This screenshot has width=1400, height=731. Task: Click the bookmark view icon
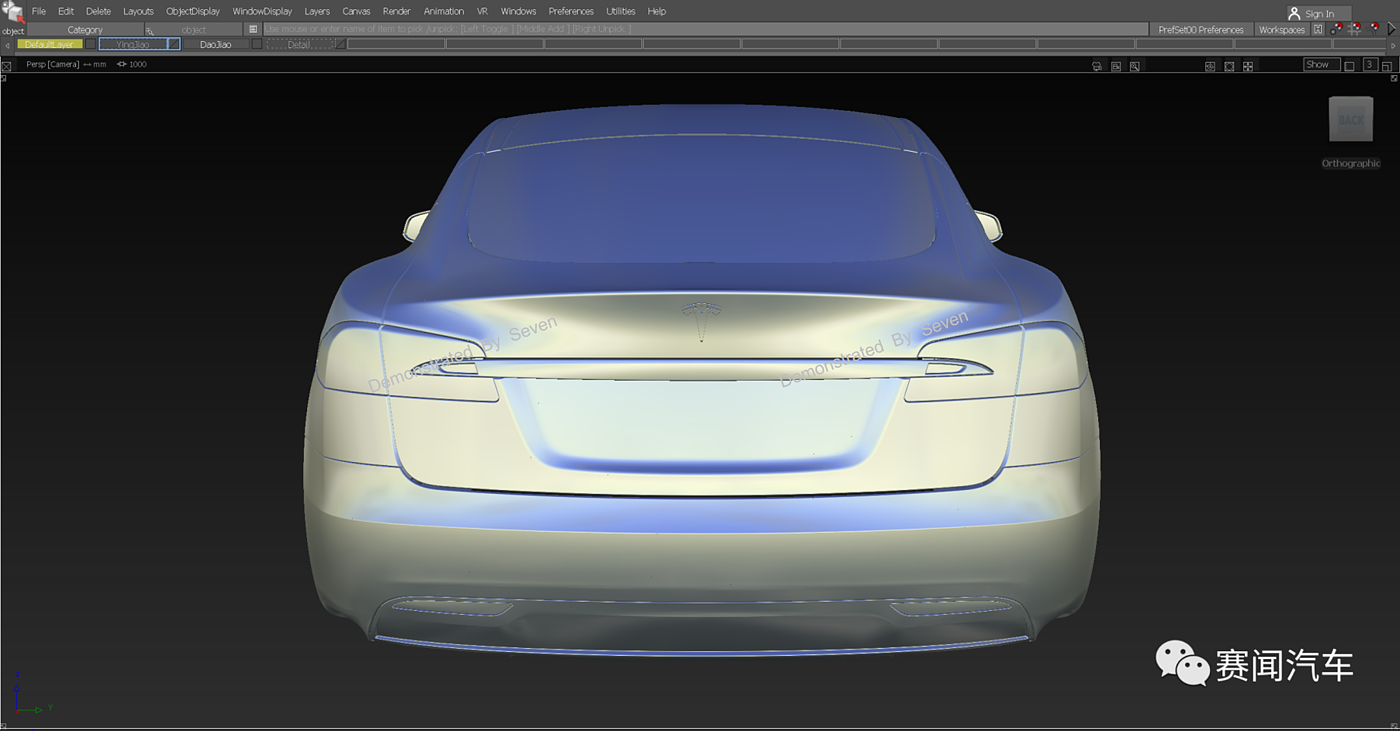pos(1116,66)
